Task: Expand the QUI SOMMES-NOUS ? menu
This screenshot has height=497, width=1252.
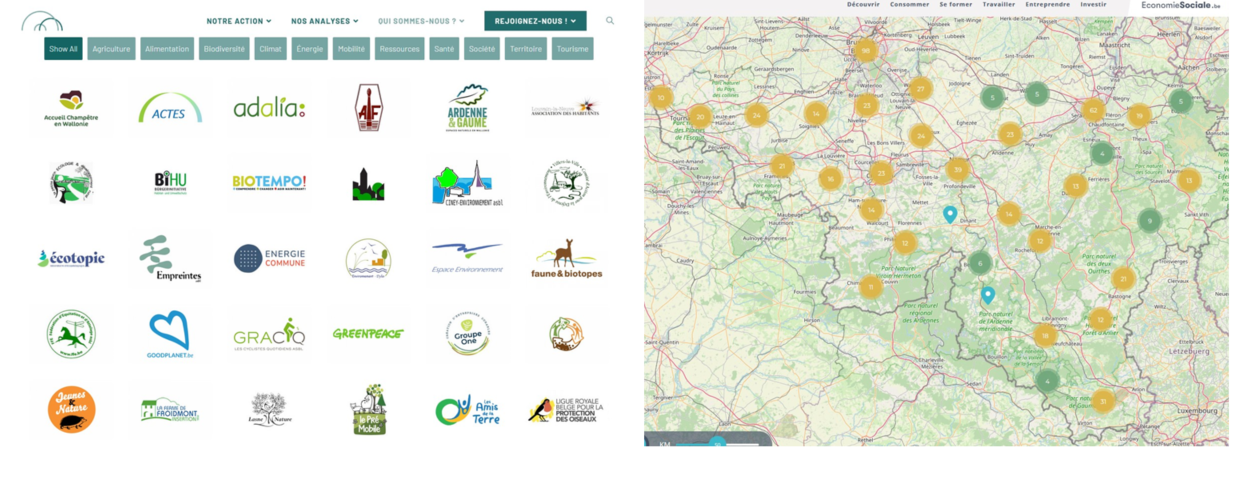Action: (421, 21)
